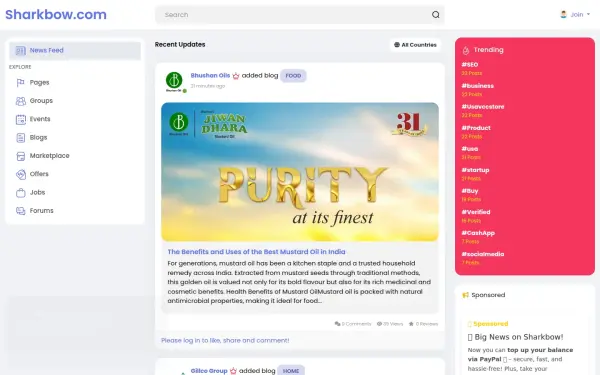Open the #startup trending hashtag
This screenshot has height=375, width=600.
coord(475,170)
